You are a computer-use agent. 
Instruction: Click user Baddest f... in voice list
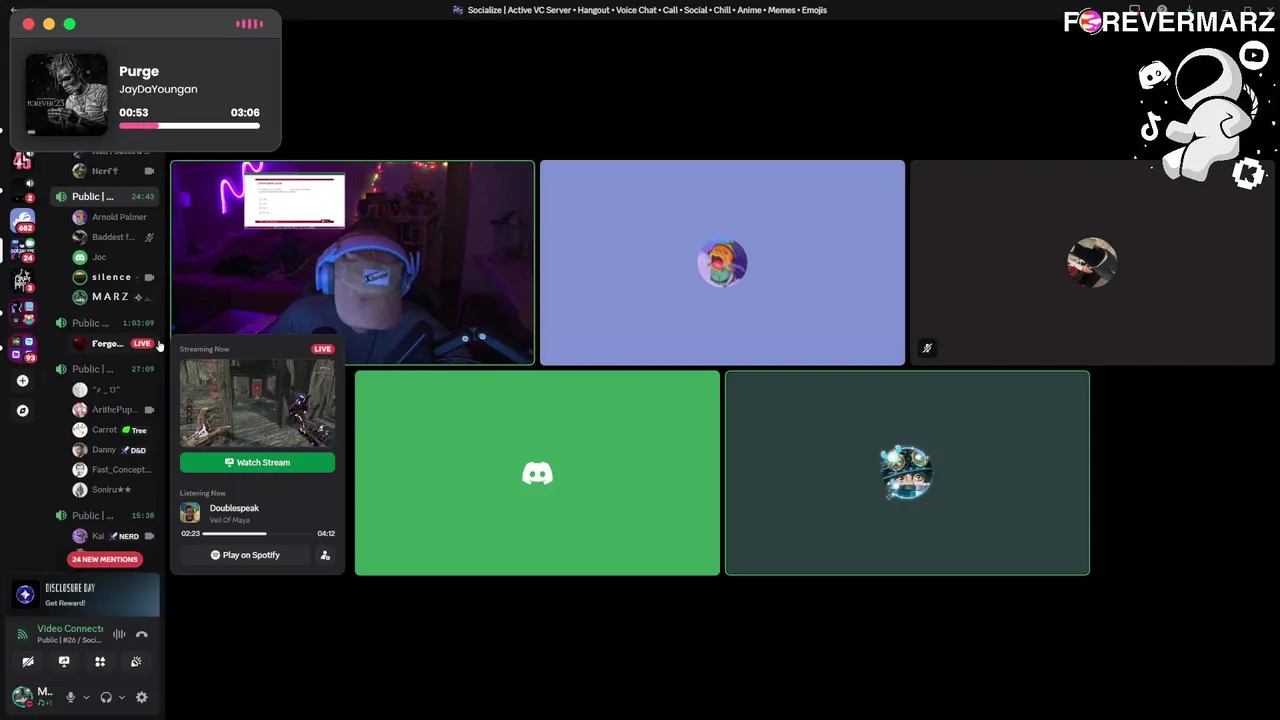click(x=113, y=237)
